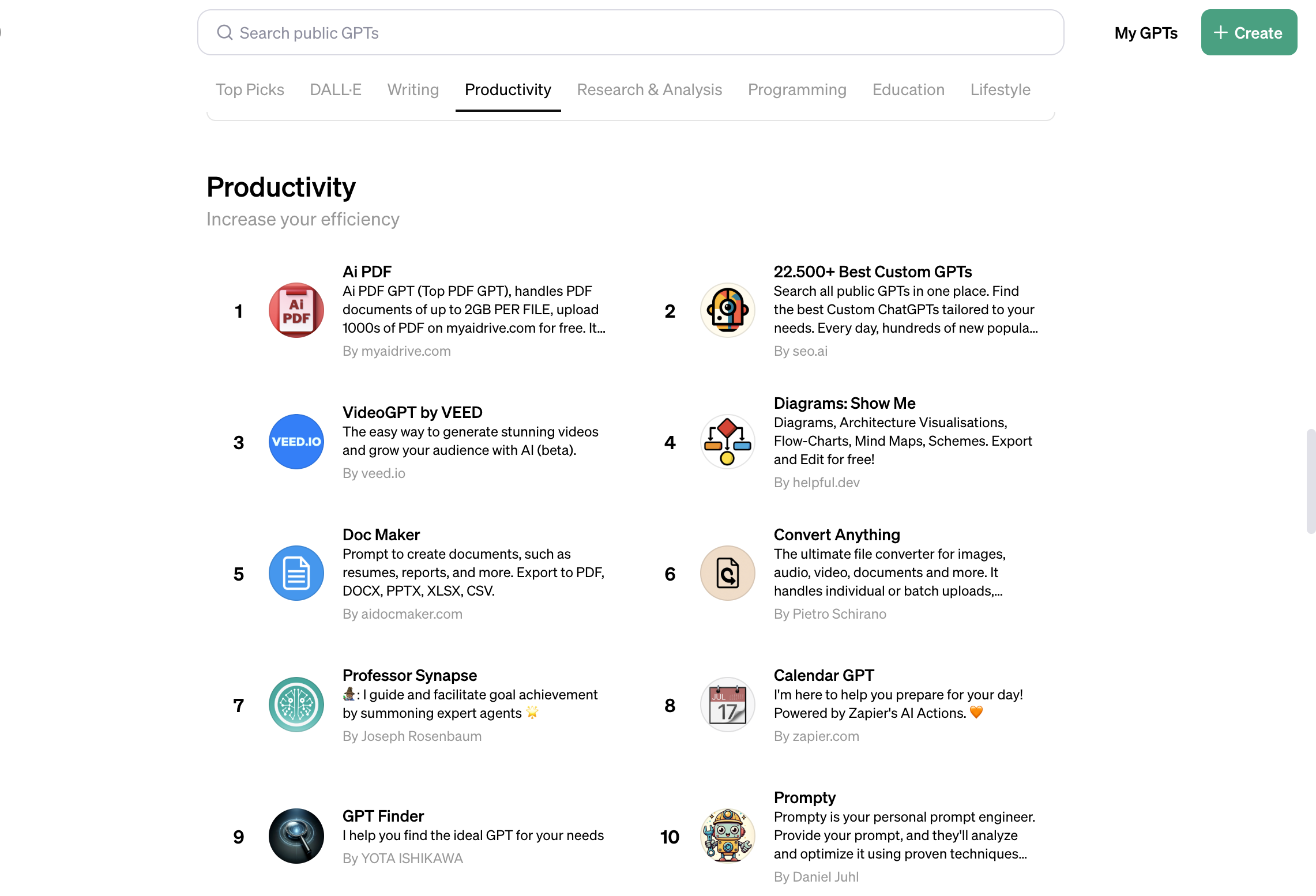This screenshot has height=896, width=1316.
Task: Open the Diagrams: Show Me title
Action: point(844,403)
